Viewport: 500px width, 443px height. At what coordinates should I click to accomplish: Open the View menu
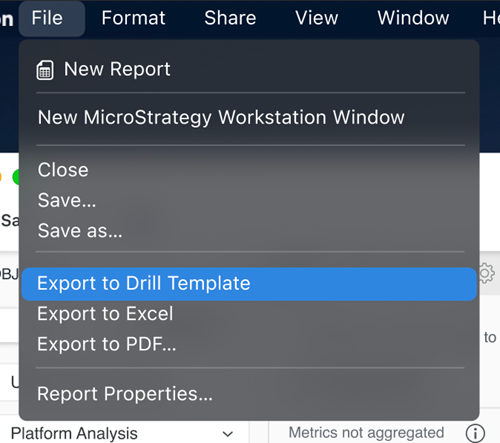317,18
